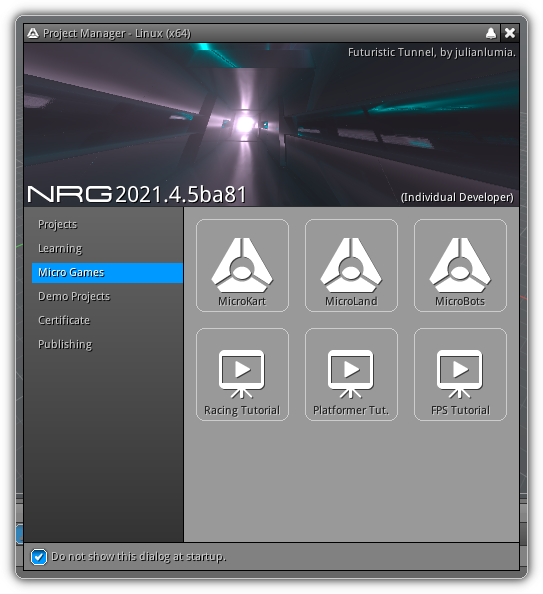543x594 pixels.
Task: Select Micro Games in the sidebar
Action: (107, 273)
